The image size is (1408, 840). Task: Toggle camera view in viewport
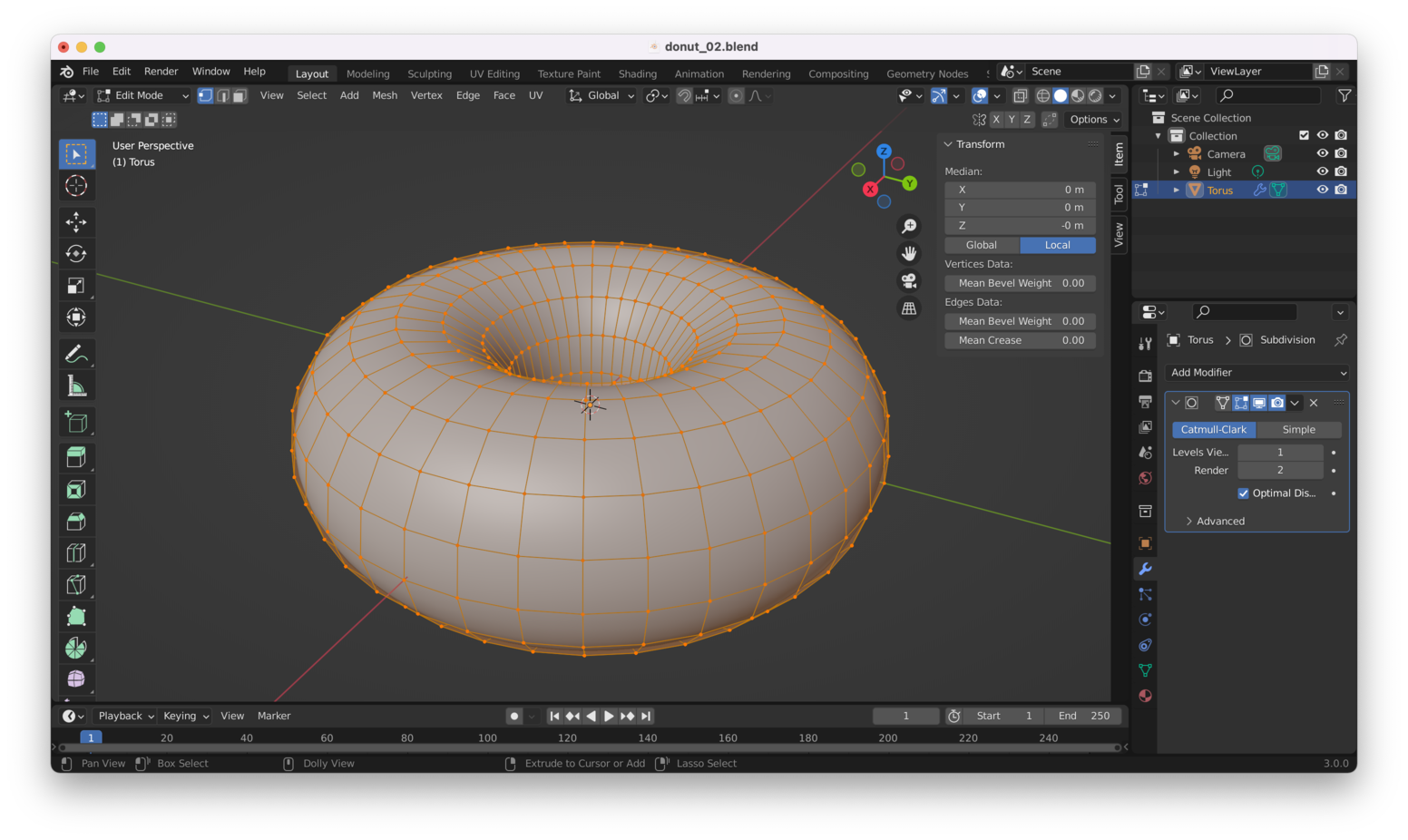point(908,281)
